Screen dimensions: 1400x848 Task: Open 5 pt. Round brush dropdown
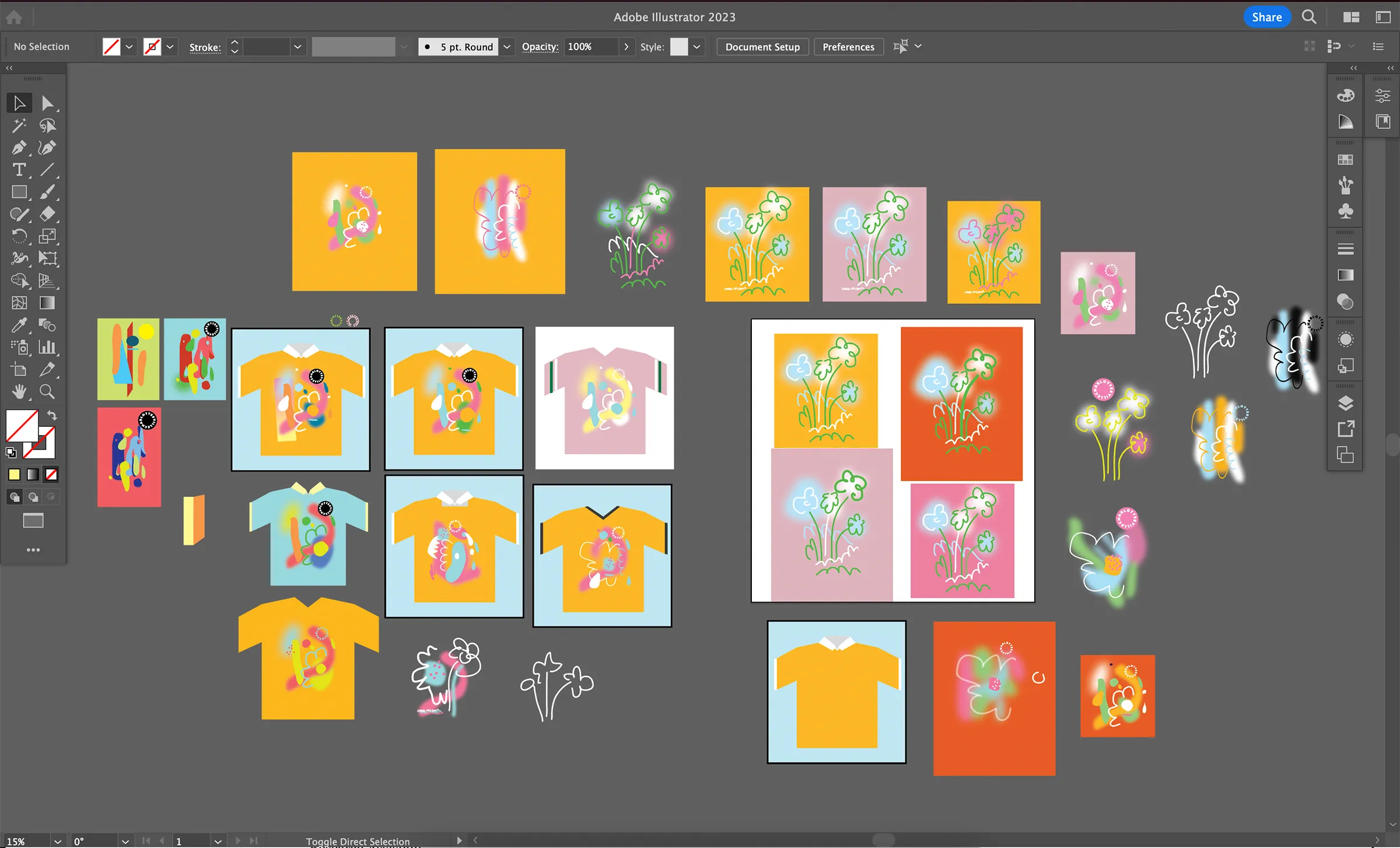coord(507,47)
